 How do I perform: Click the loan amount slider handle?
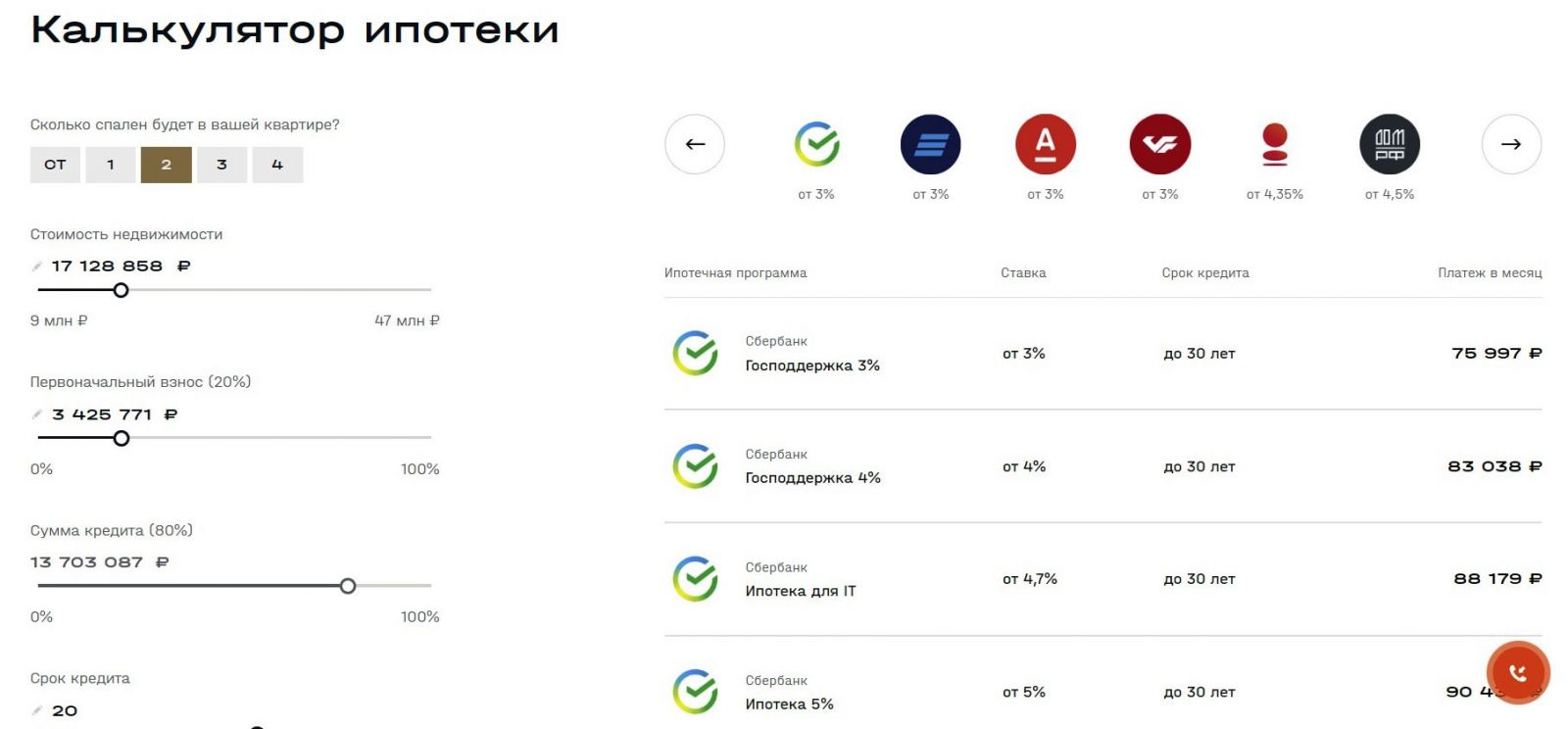(348, 586)
